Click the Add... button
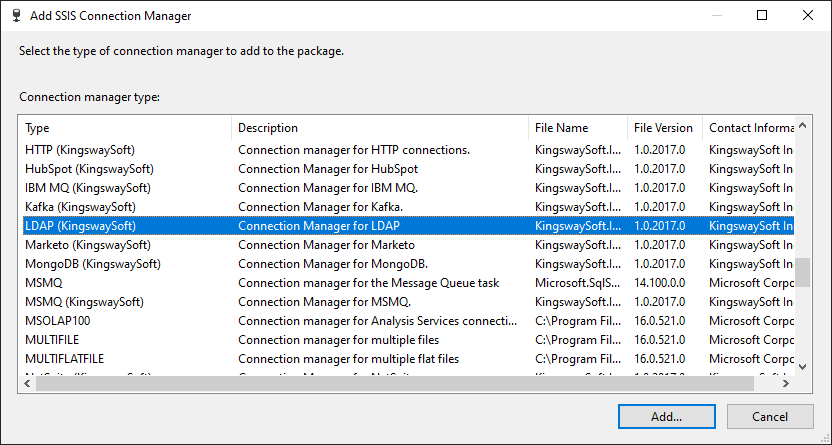Viewport: 832px width, 445px height. coord(666,416)
